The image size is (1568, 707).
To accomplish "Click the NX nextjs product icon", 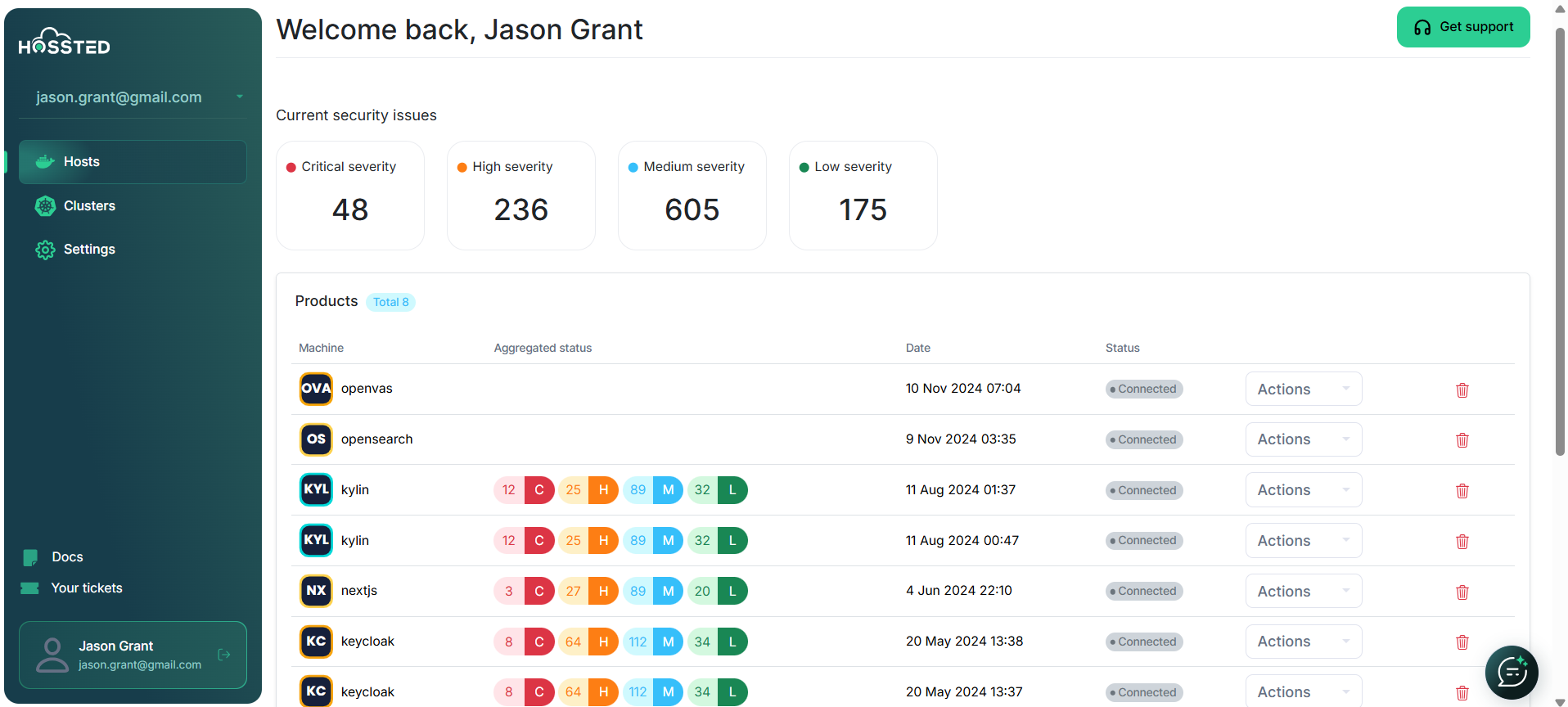I will (316, 591).
